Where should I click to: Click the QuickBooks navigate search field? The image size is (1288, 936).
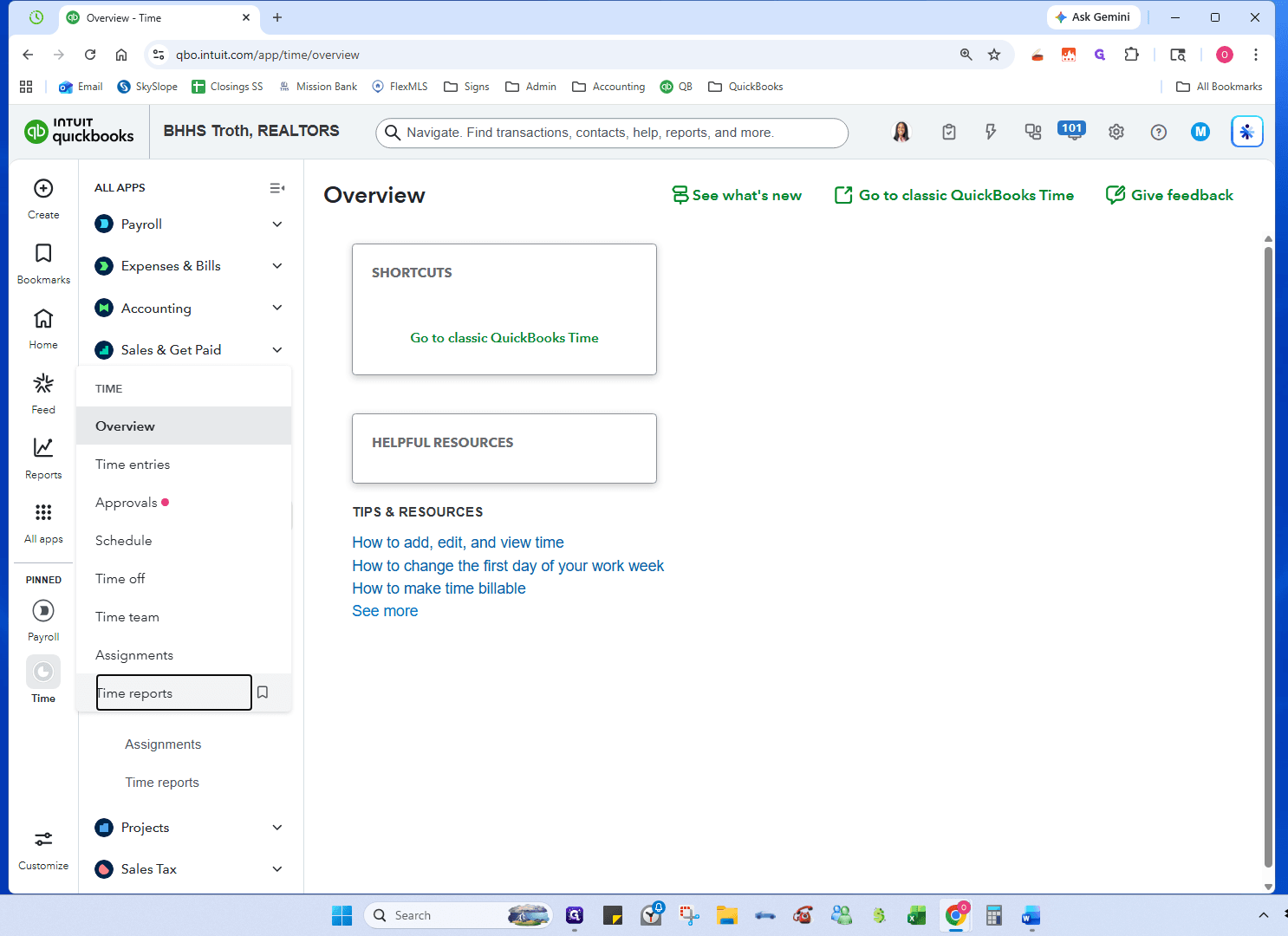612,133
